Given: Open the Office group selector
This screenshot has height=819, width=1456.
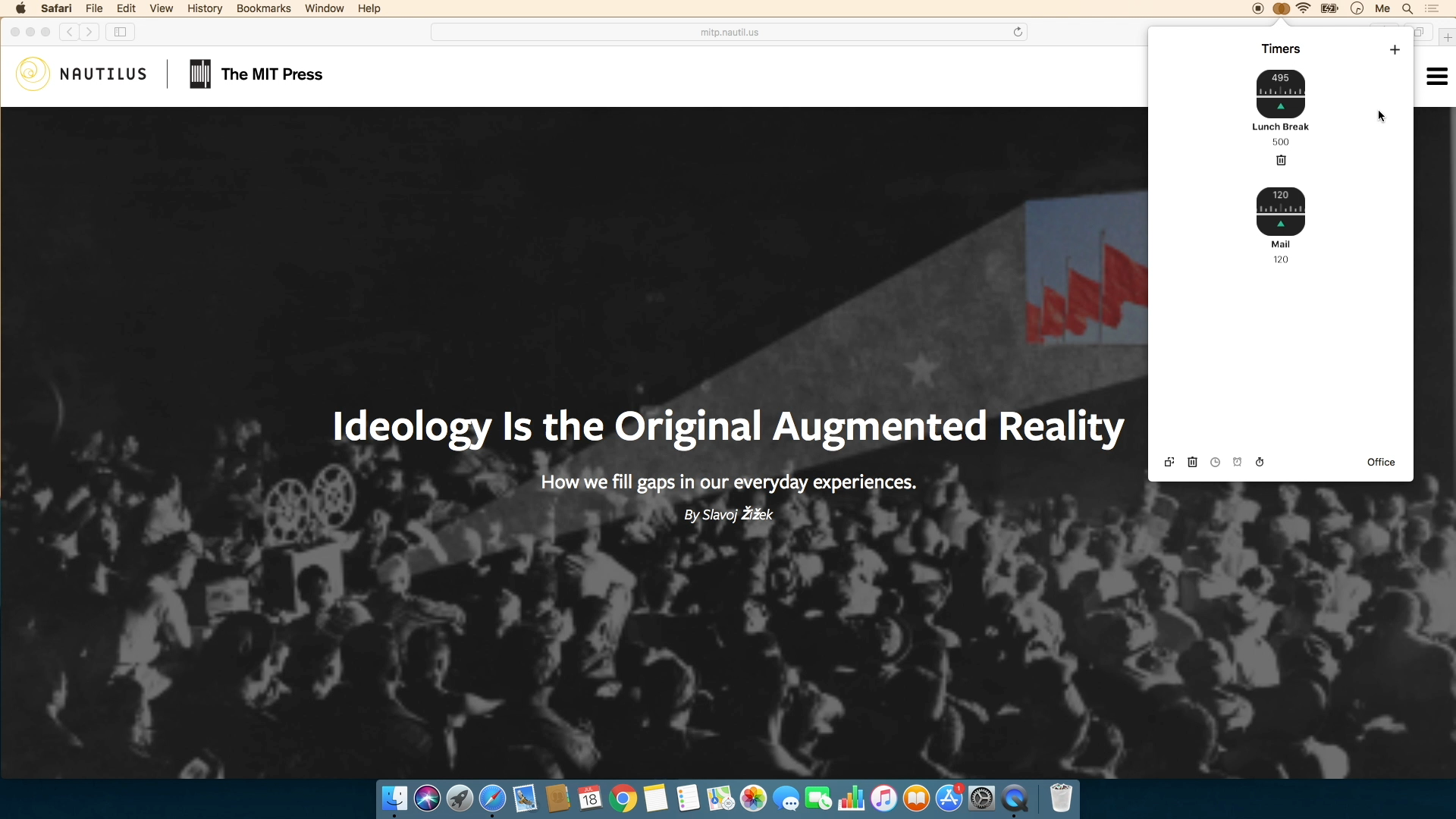Looking at the screenshot, I should point(1380,462).
